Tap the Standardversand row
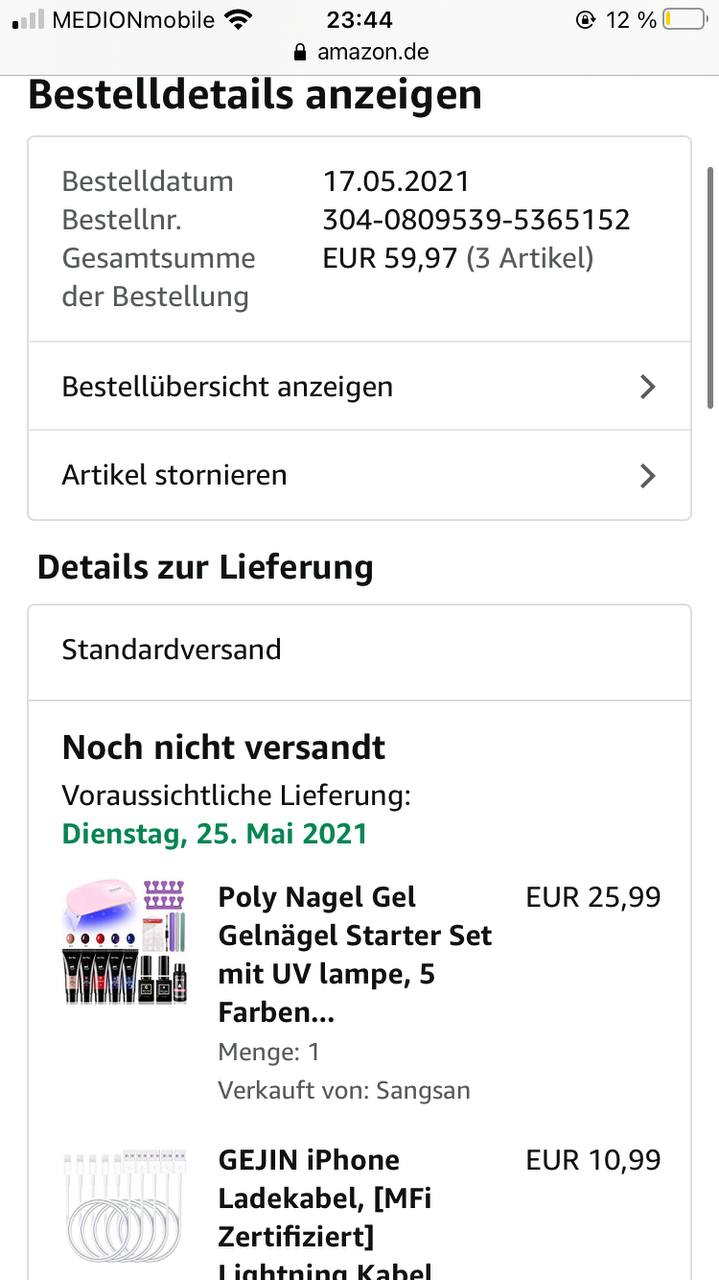Image resolution: width=719 pixels, height=1280 pixels. coord(359,650)
